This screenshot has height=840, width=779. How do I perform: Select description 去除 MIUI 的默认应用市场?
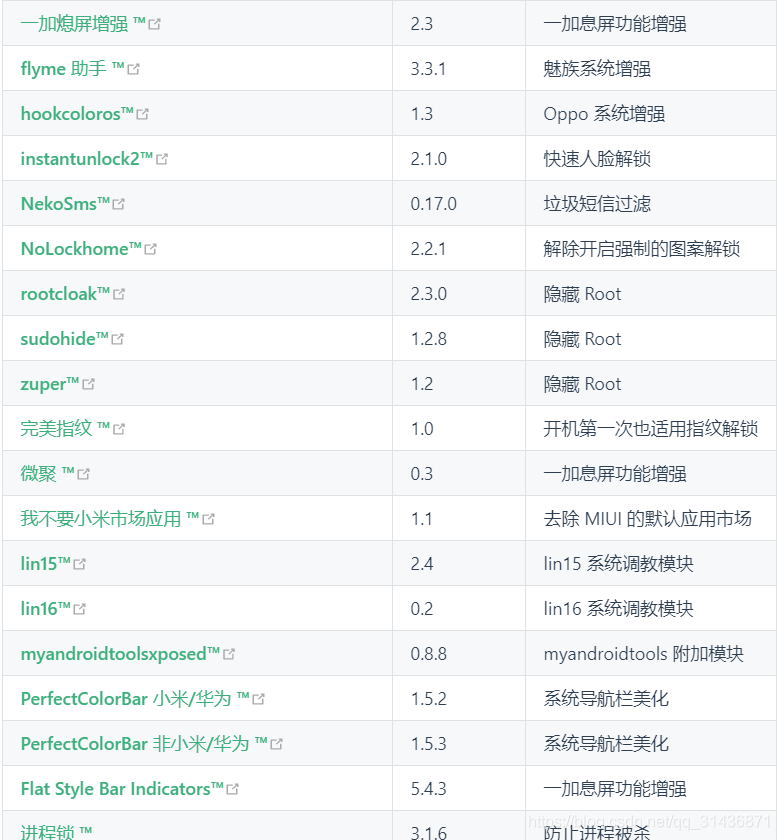(x=647, y=519)
